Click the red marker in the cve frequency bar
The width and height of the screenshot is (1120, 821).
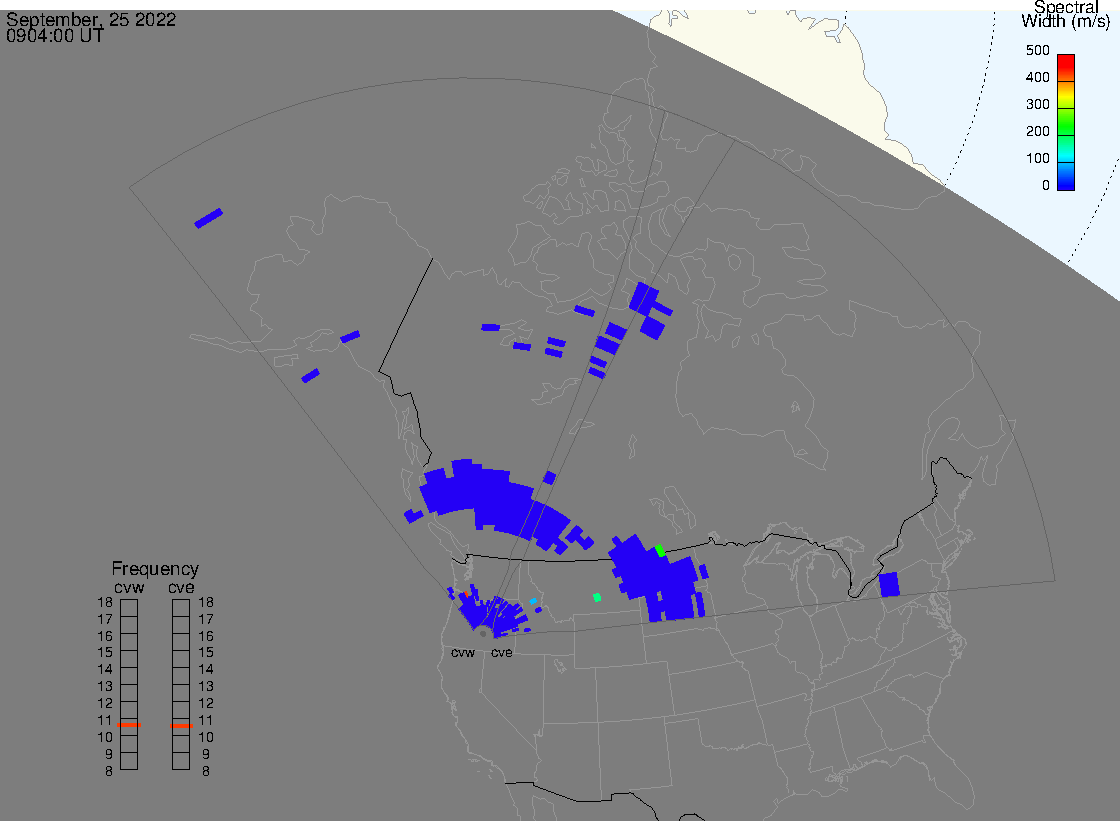(x=181, y=725)
